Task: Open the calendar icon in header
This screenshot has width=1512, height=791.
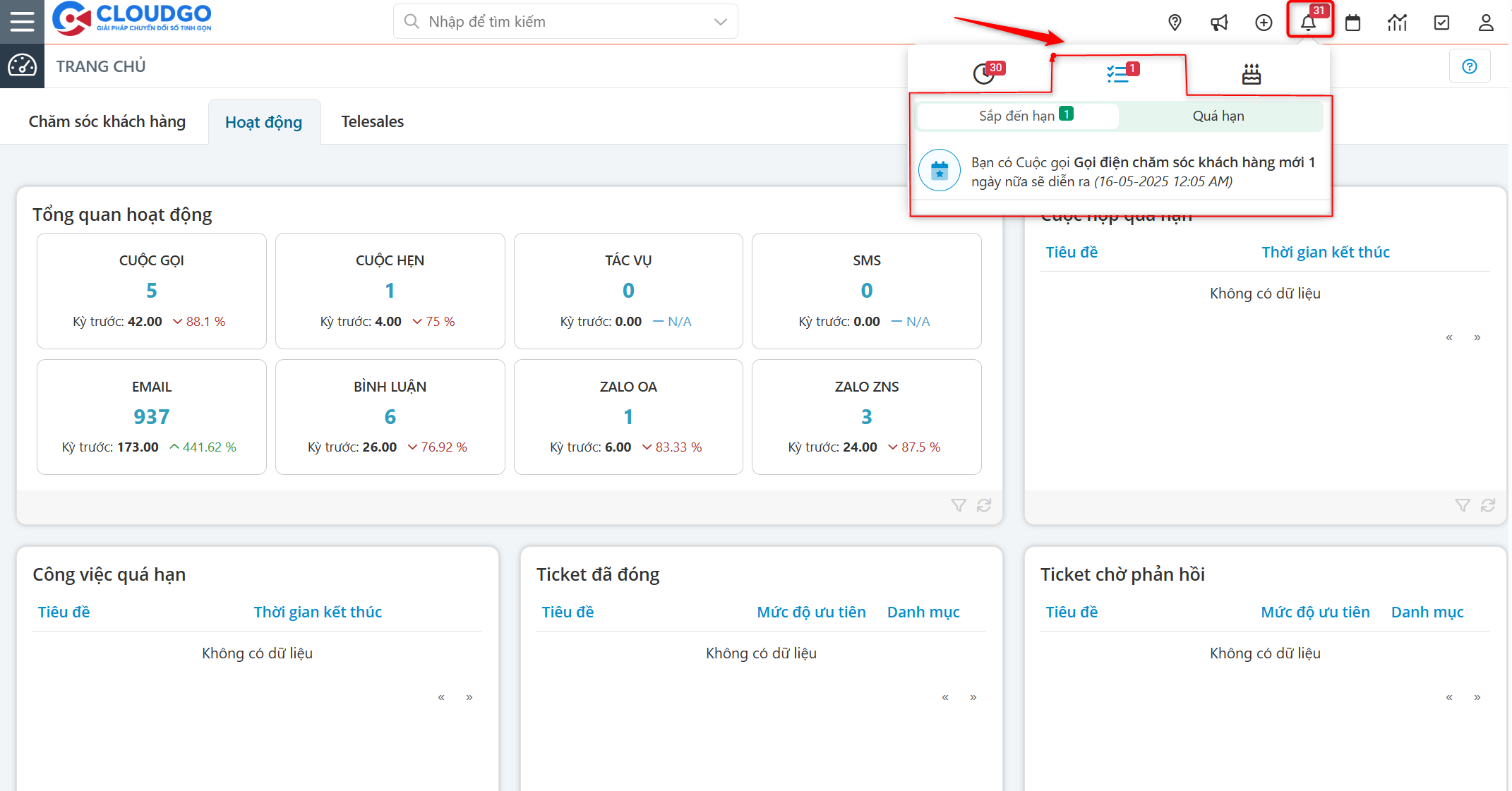Action: point(1352,23)
